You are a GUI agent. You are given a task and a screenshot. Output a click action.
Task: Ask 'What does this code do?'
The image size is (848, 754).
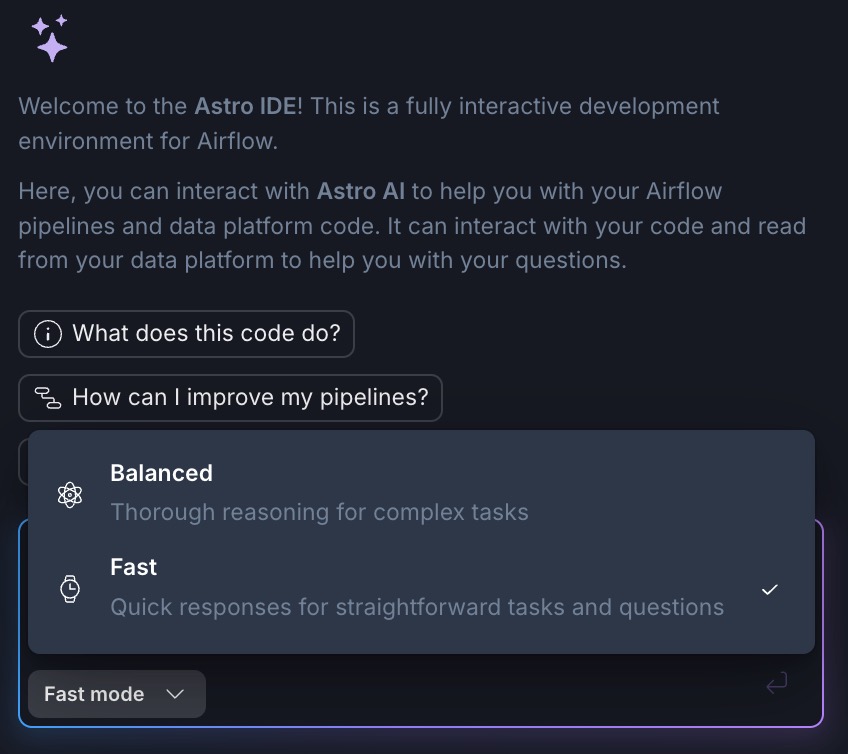[x=186, y=334]
